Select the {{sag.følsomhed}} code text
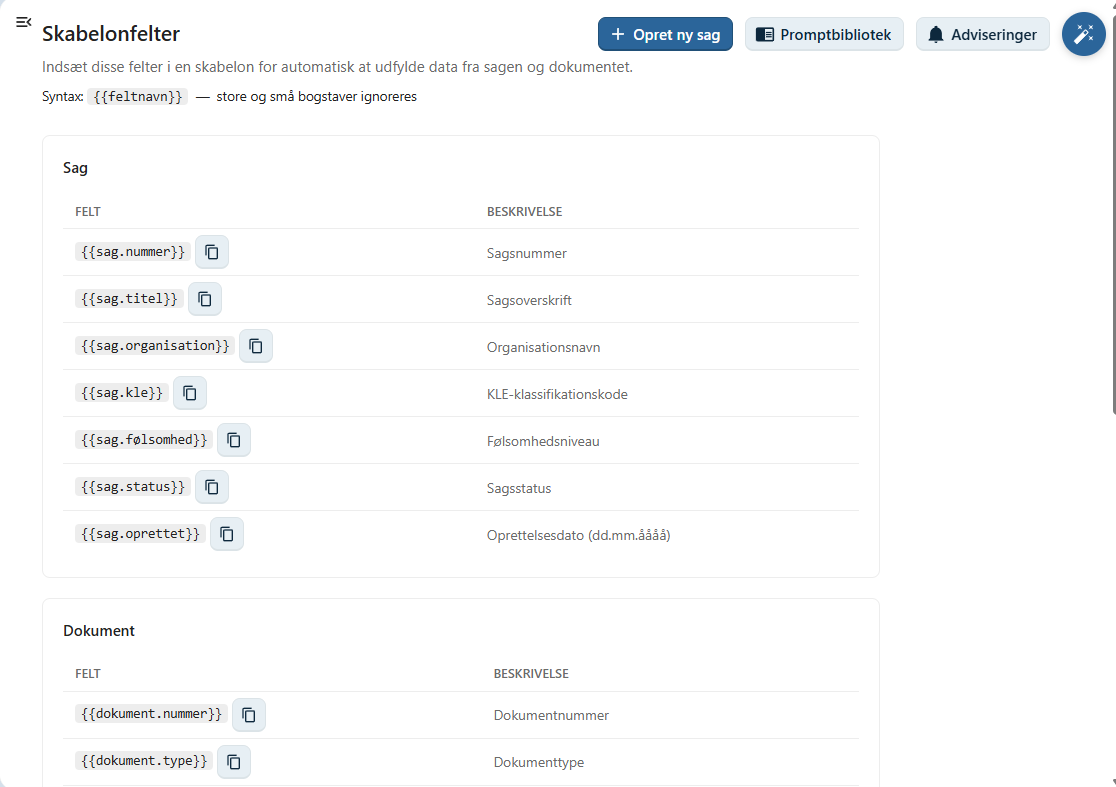 pos(144,440)
